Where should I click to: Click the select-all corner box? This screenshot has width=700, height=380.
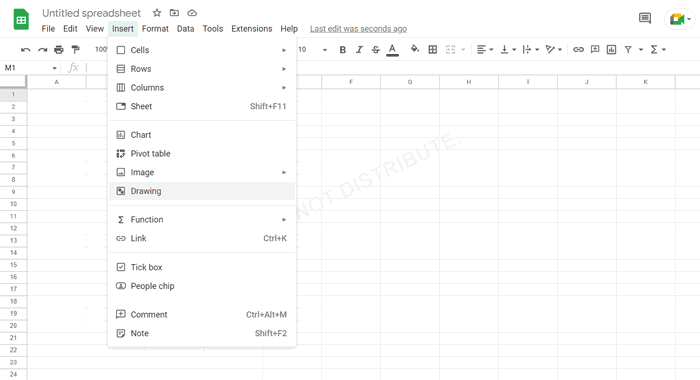[13, 82]
